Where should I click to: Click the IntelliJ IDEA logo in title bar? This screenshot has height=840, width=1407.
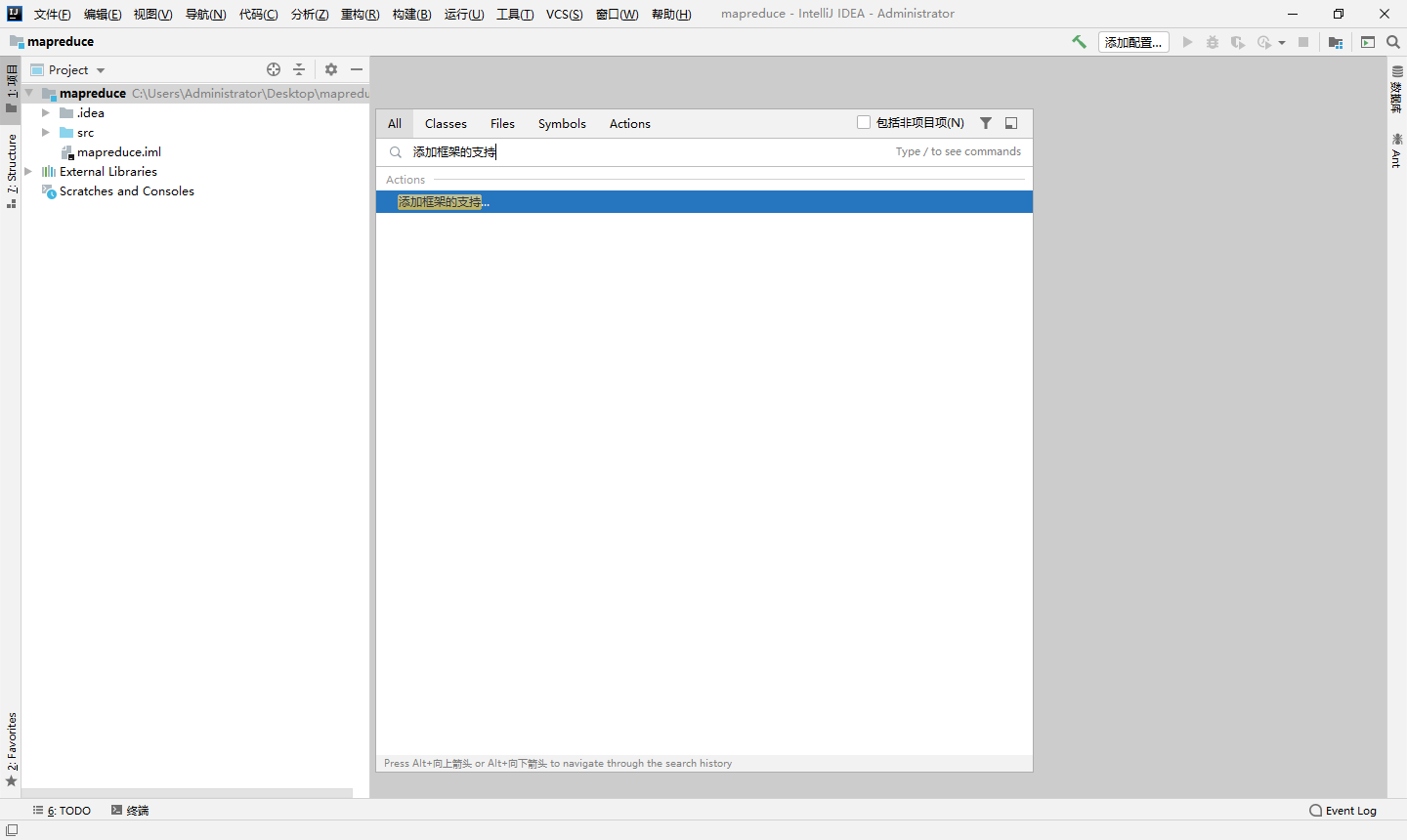tap(14, 14)
